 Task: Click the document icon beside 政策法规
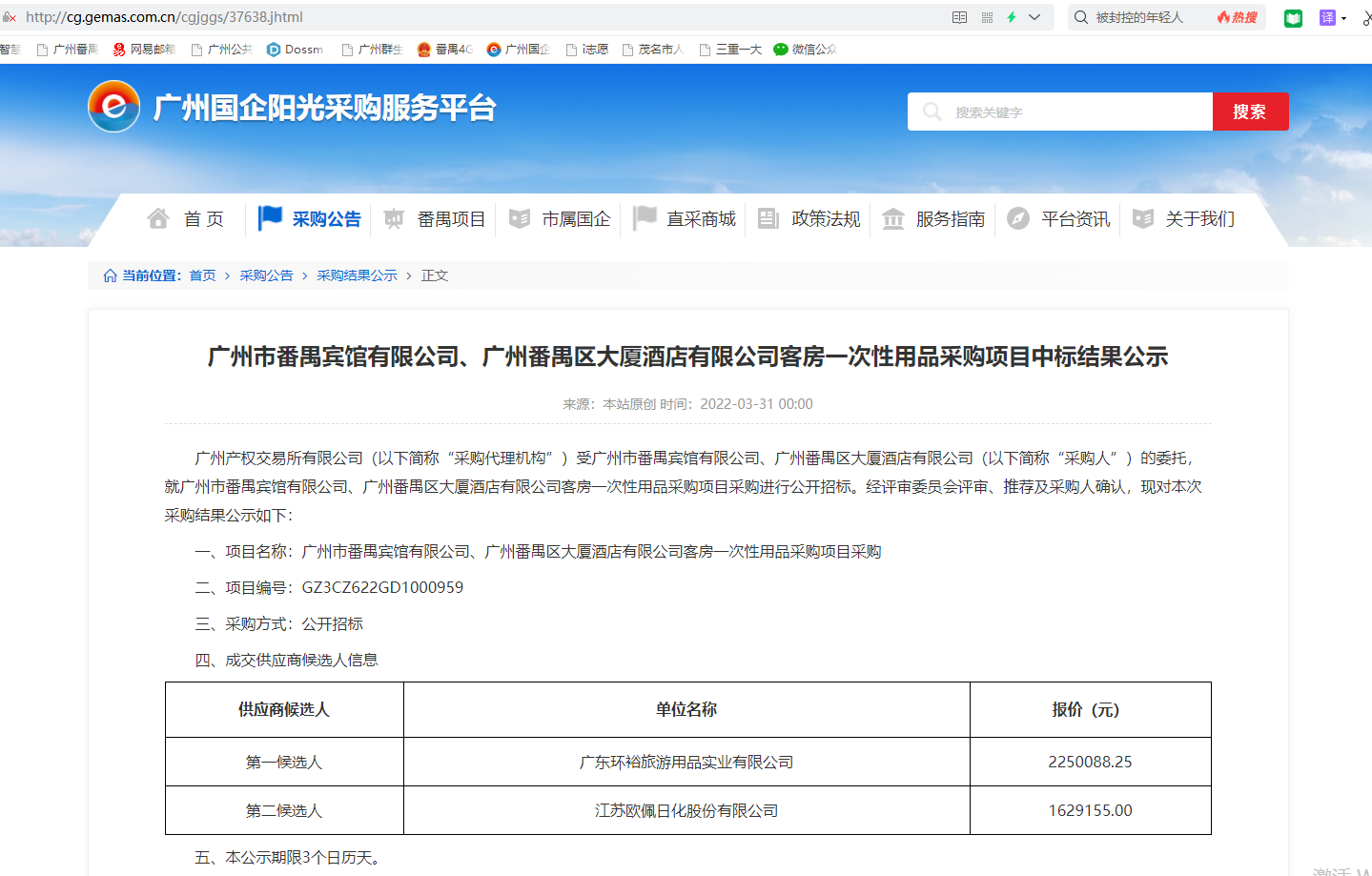point(768,218)
